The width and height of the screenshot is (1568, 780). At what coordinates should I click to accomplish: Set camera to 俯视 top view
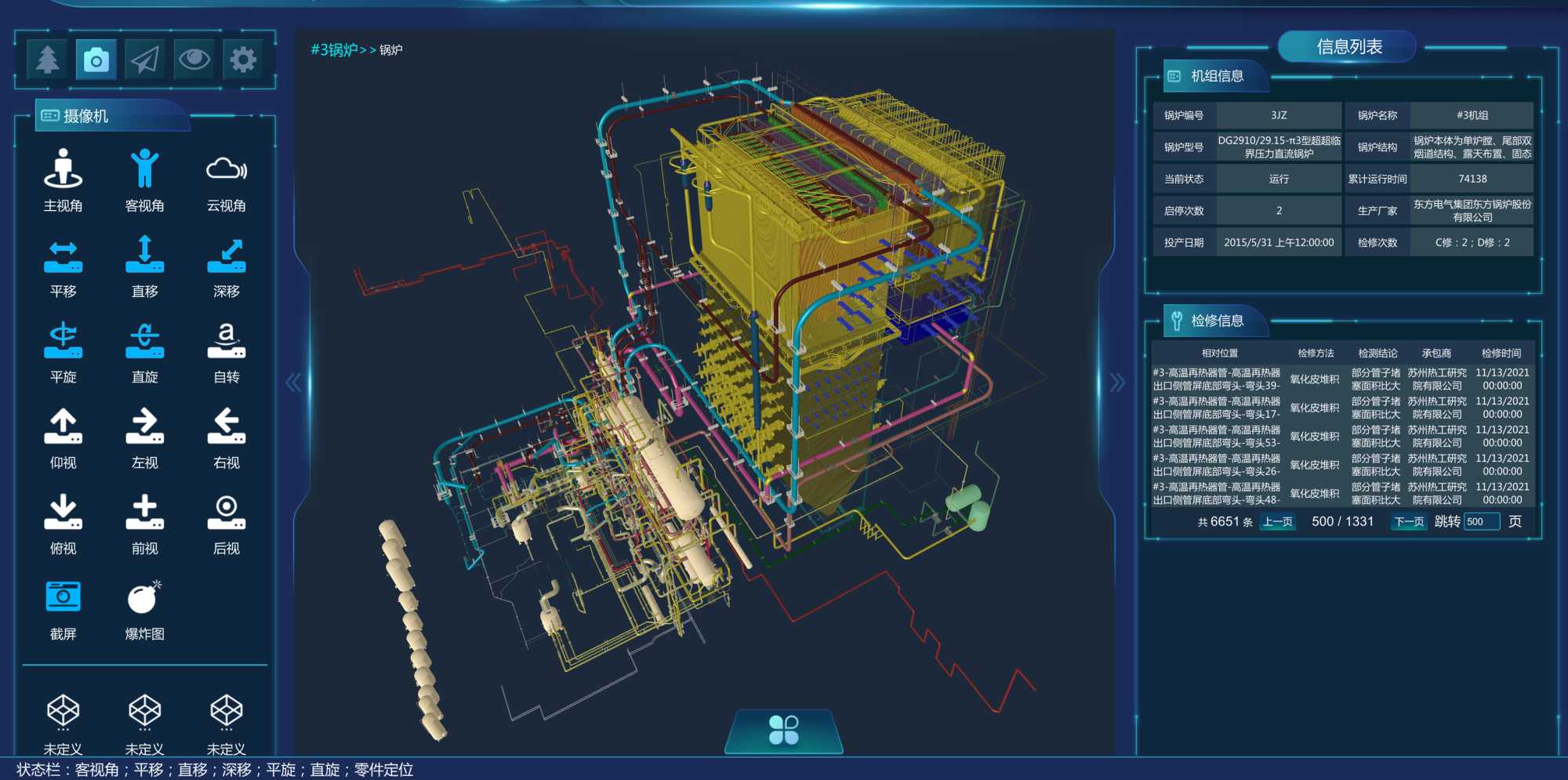pos(63,513)
